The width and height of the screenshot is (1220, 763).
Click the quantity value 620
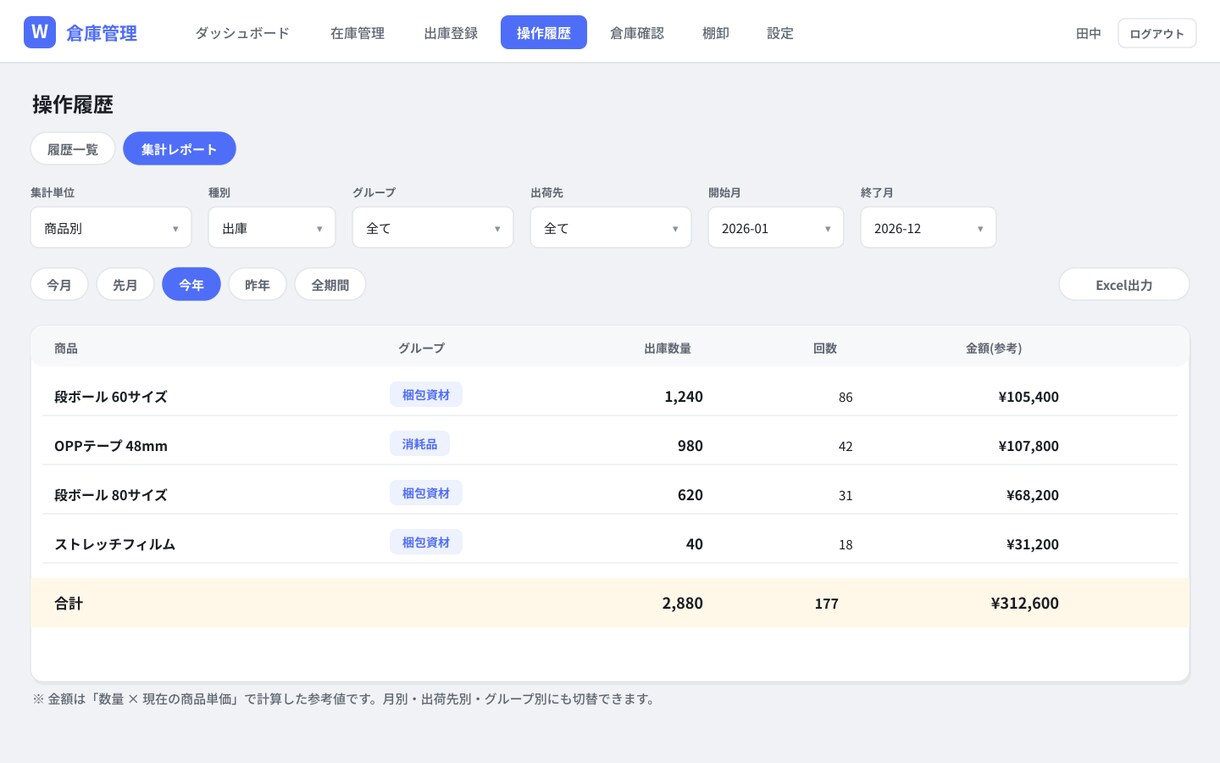tap(690, 494)
